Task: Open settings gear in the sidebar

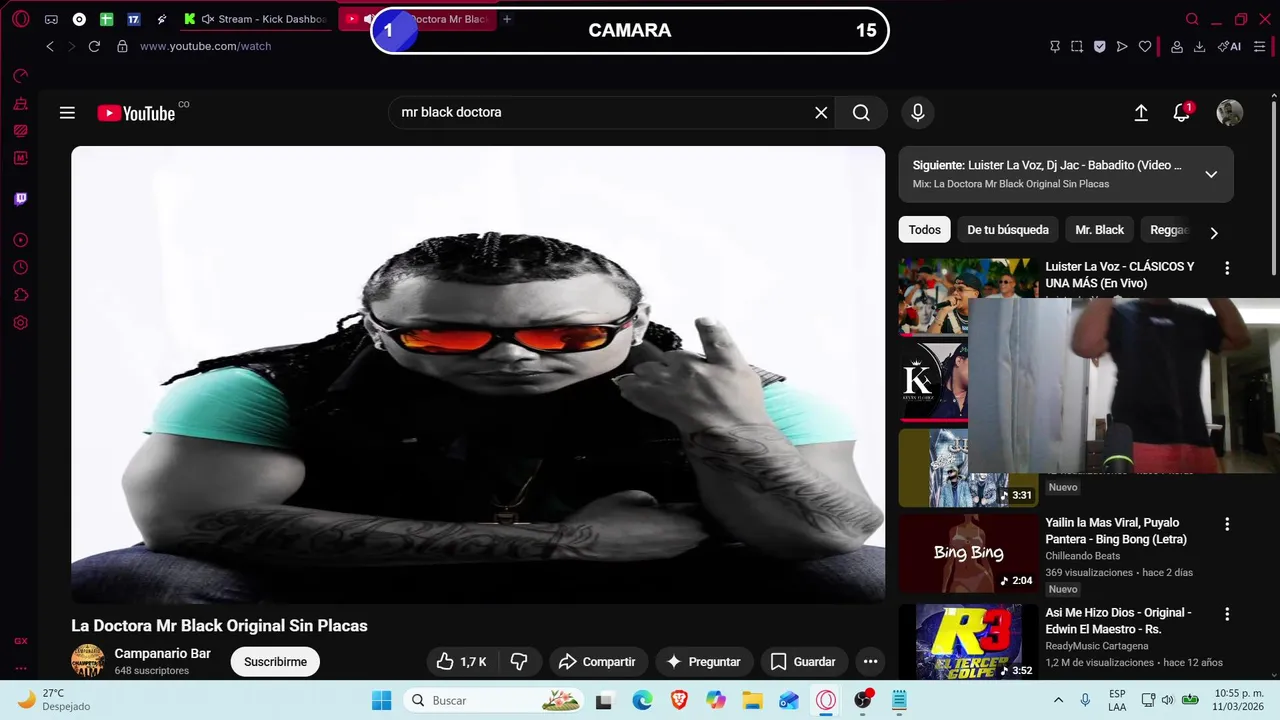Action: tap(20, 323)
